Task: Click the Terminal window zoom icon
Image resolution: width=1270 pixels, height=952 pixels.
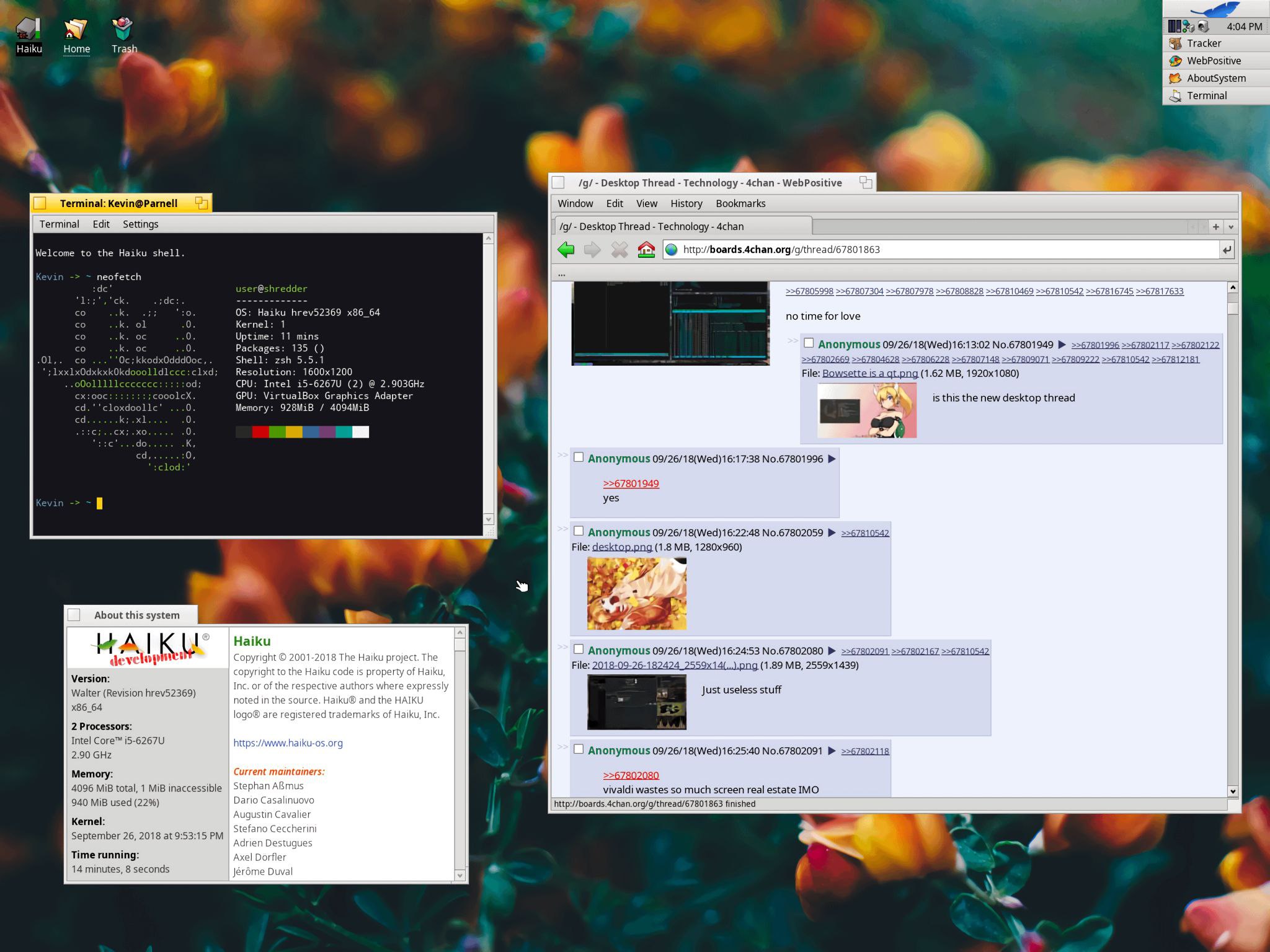Action: click(202, 203)
